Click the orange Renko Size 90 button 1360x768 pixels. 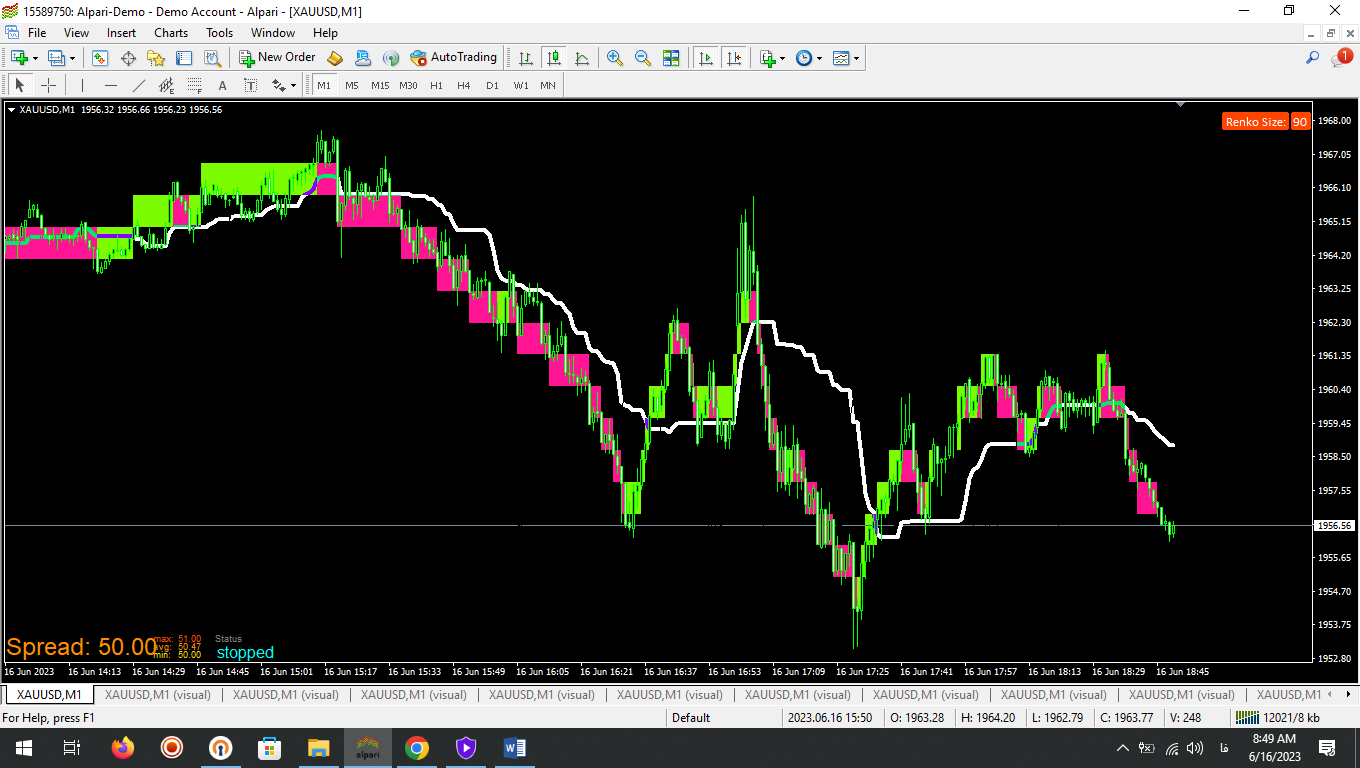[1266, 122]
